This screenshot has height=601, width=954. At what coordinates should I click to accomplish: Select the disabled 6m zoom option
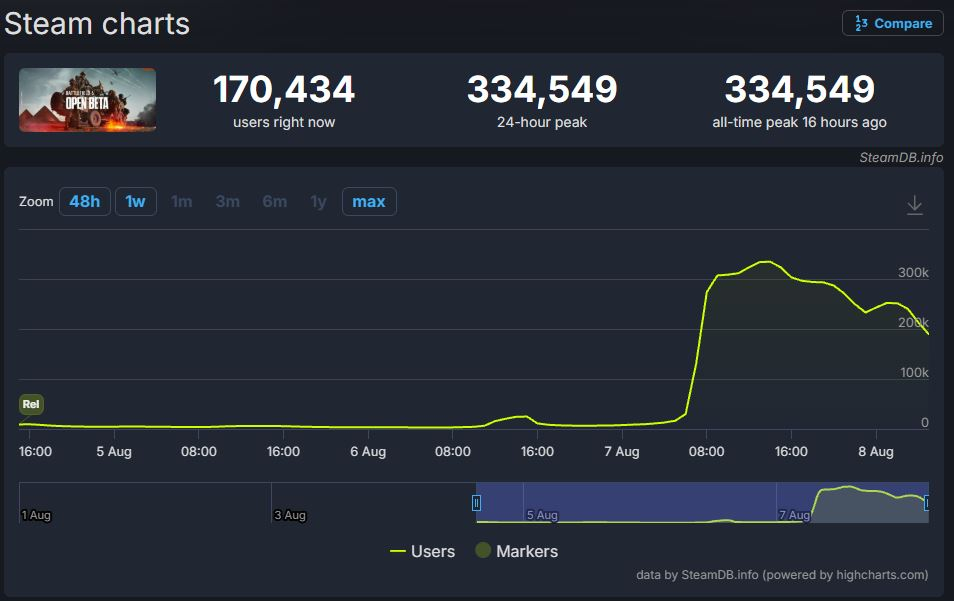(x=274, y=201)
